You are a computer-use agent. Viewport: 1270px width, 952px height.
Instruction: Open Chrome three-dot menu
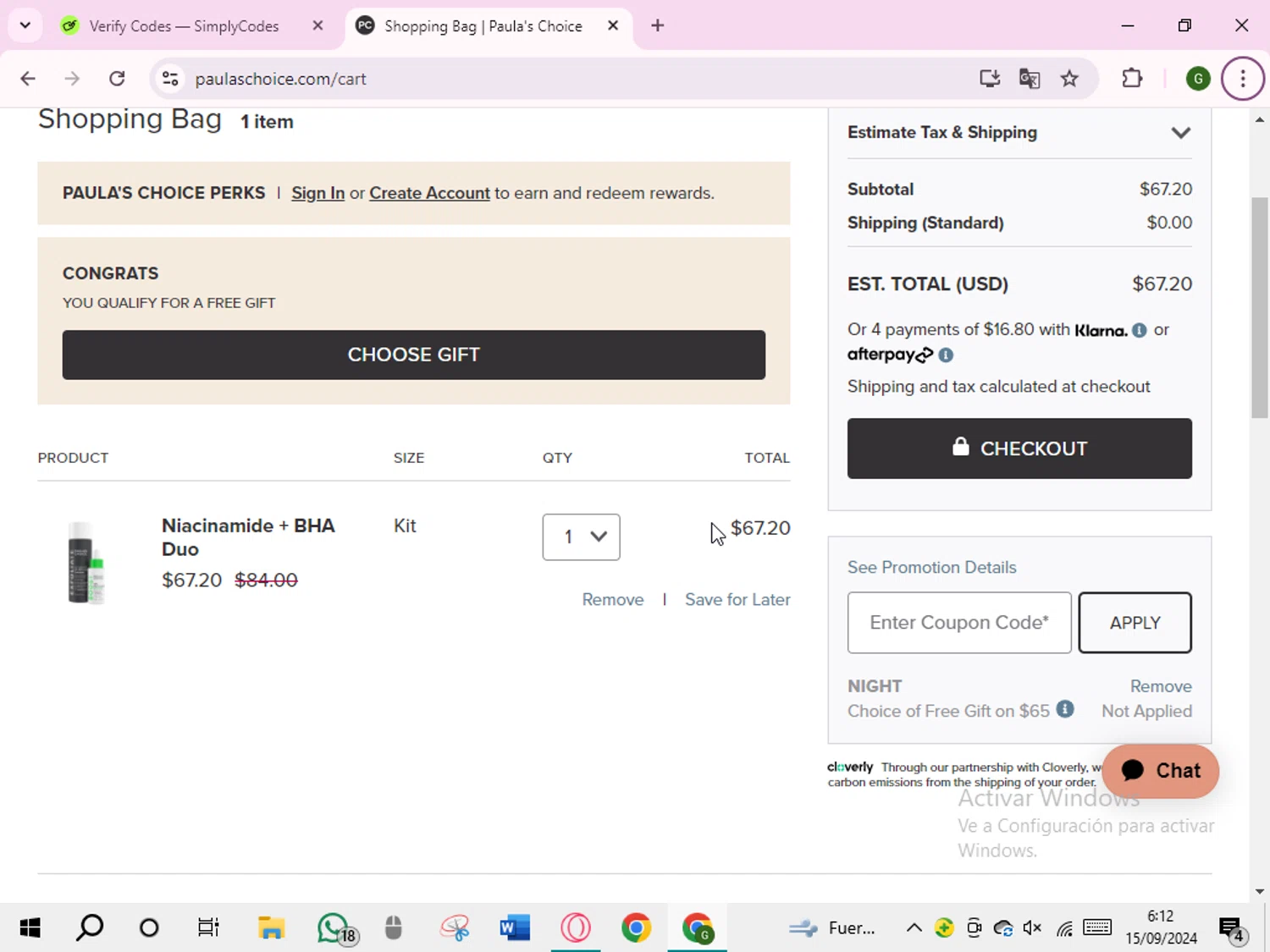[x=1242, y=79]
